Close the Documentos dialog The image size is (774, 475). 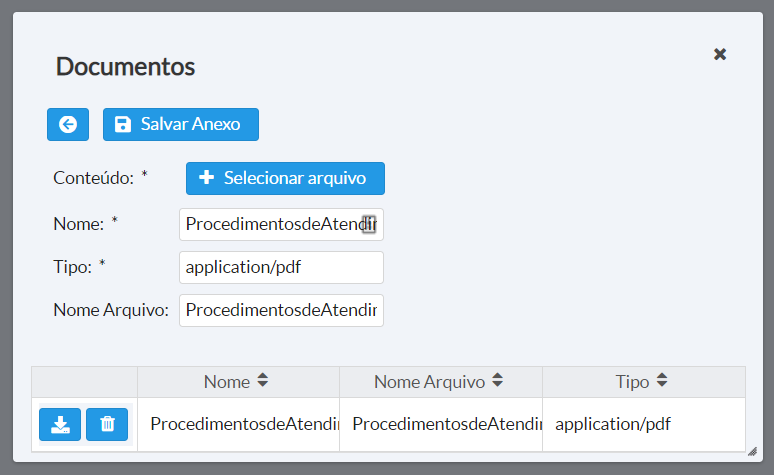pyautogui.click(x=720, y=54)
